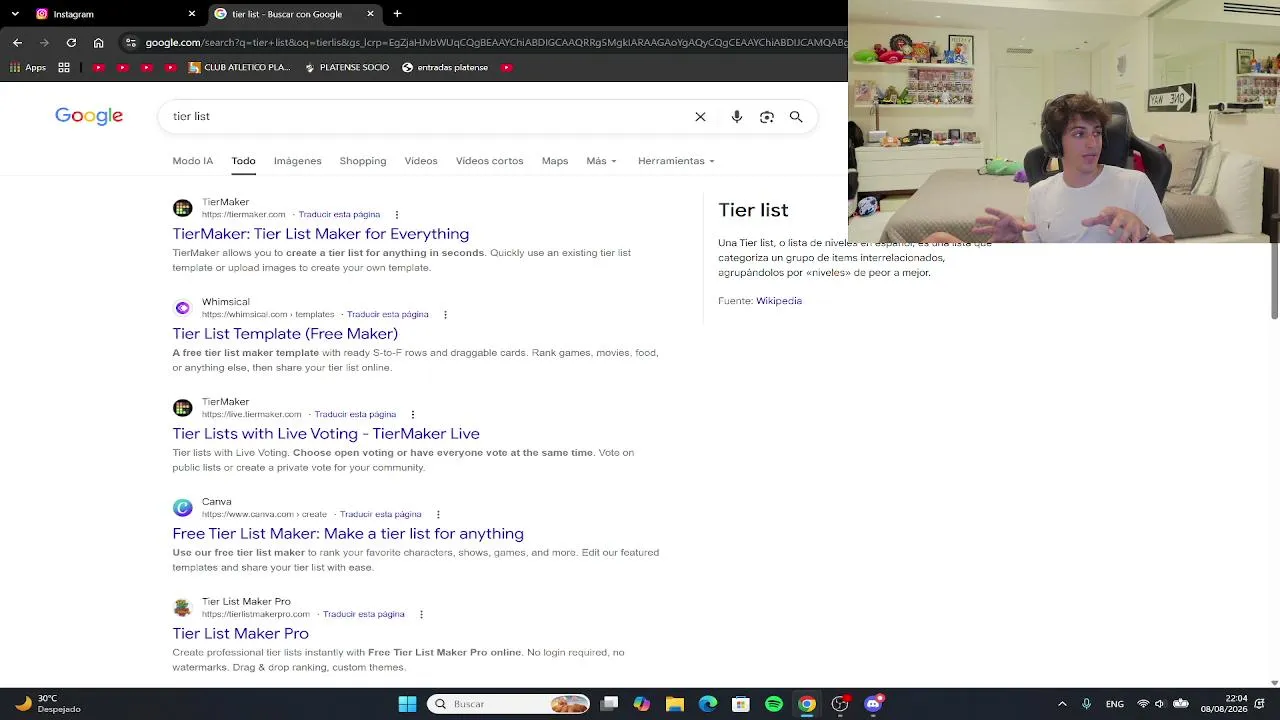Open the Wikipedia source link

click(779, 301)
